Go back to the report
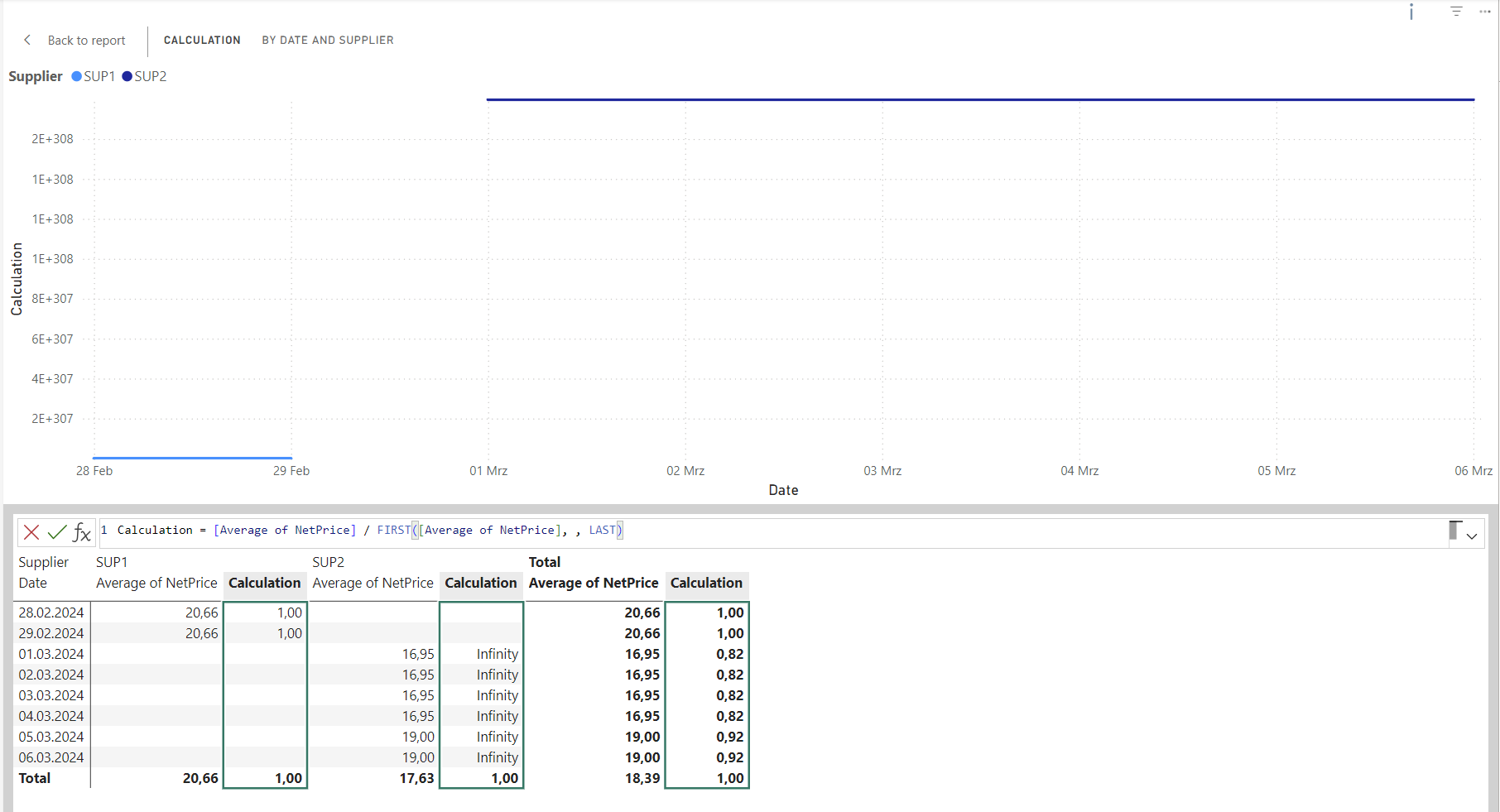The width and height of the screenshot is (1500, 812). pos(75,41)
